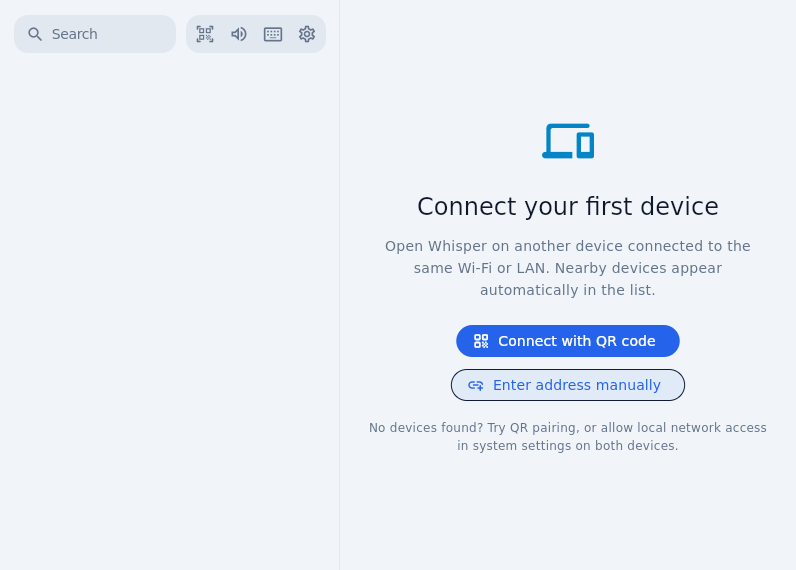Click the blue laptop-and-phone devices icon

pos(568,141)
